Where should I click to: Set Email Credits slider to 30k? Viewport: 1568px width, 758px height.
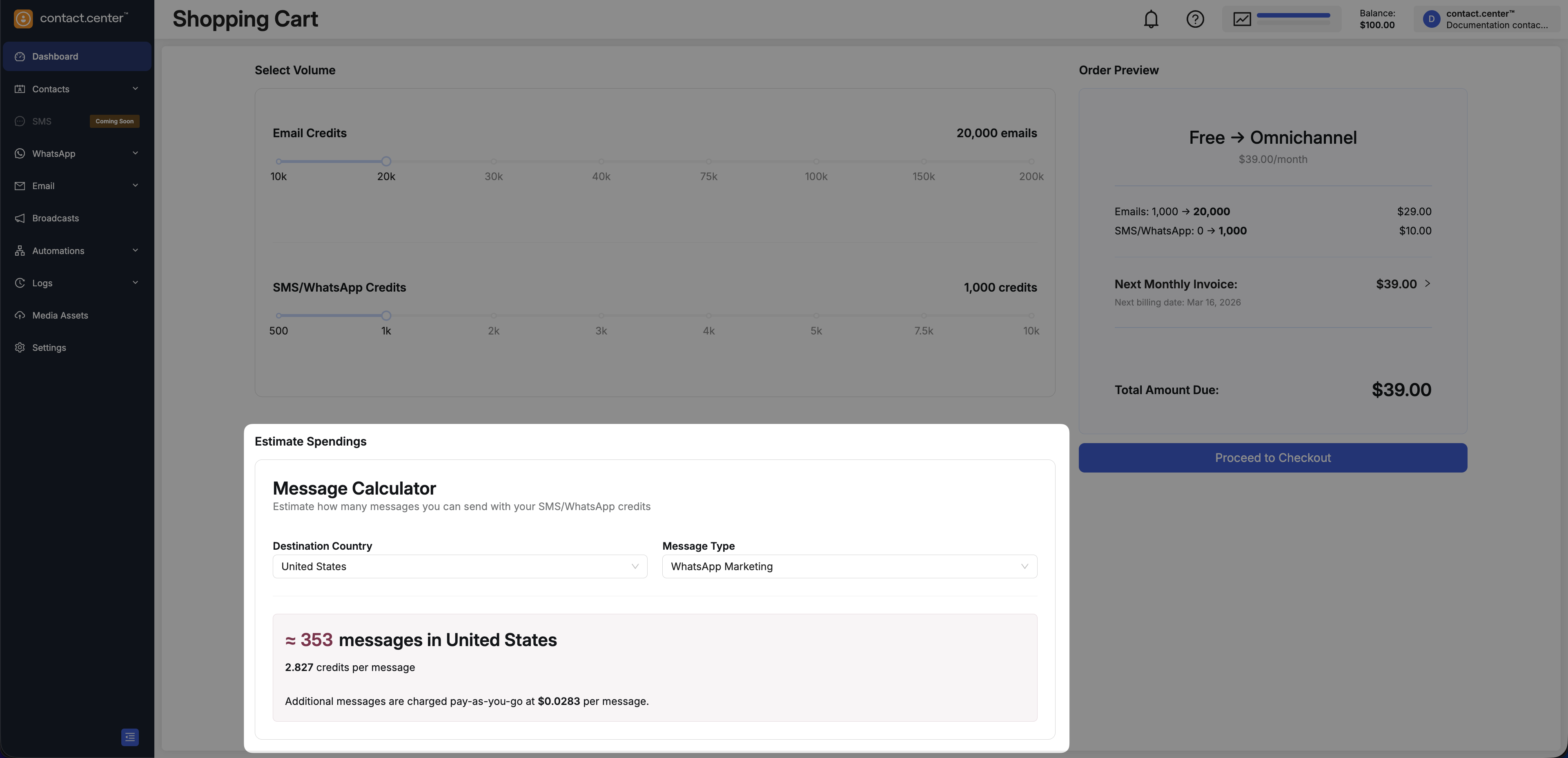coord(494,161)
